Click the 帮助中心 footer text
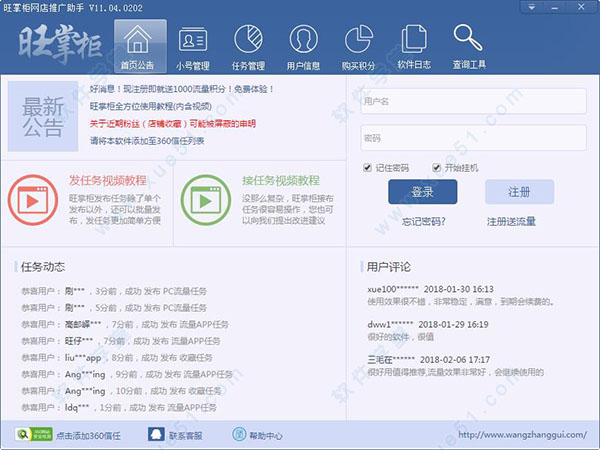Image resolution: width=600 pixels, height=450 pixels. click(x=266, y=435)
